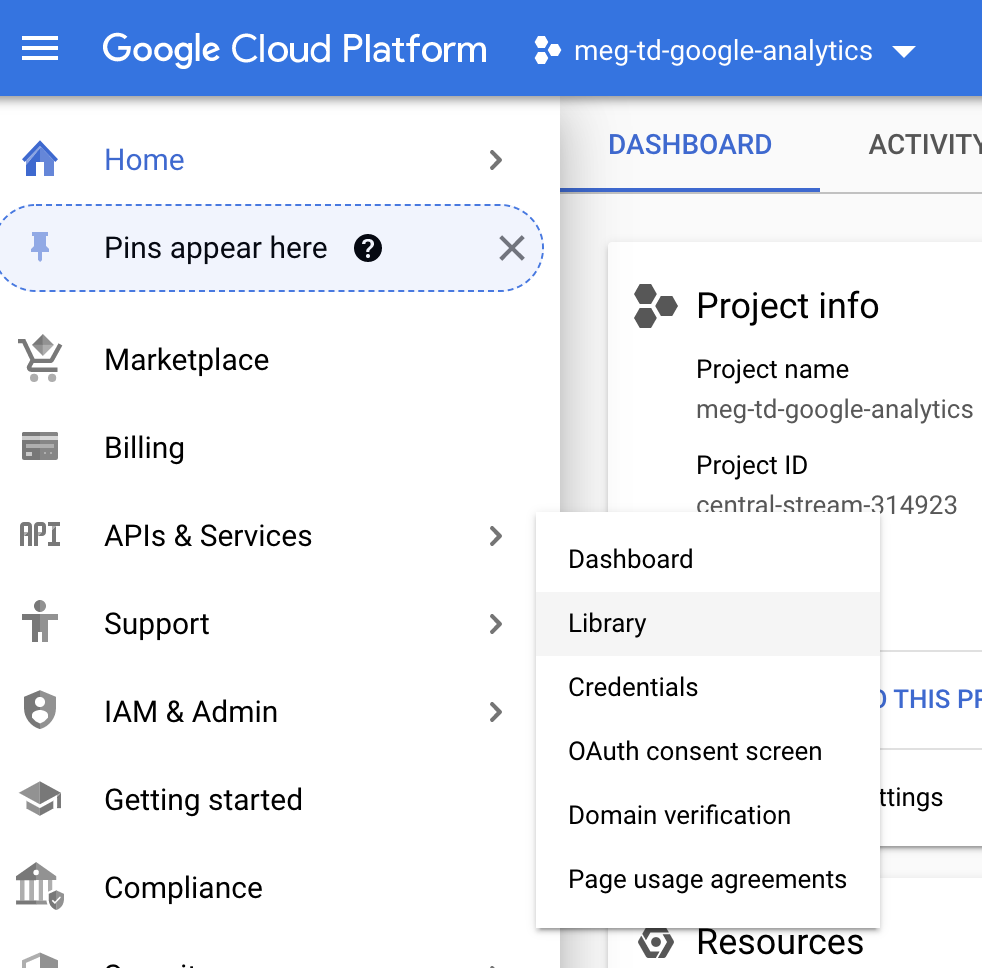This screenshot has width=982, height=968.
Task: Click the Billing credit card icon
Action: [x=40, y=448]
